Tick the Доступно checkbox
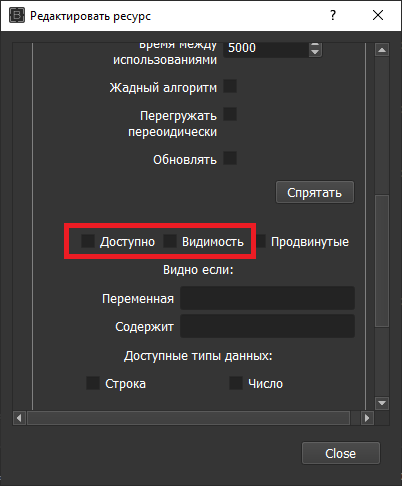This screenshot has width=402, height=486. (x=88, y=241)
